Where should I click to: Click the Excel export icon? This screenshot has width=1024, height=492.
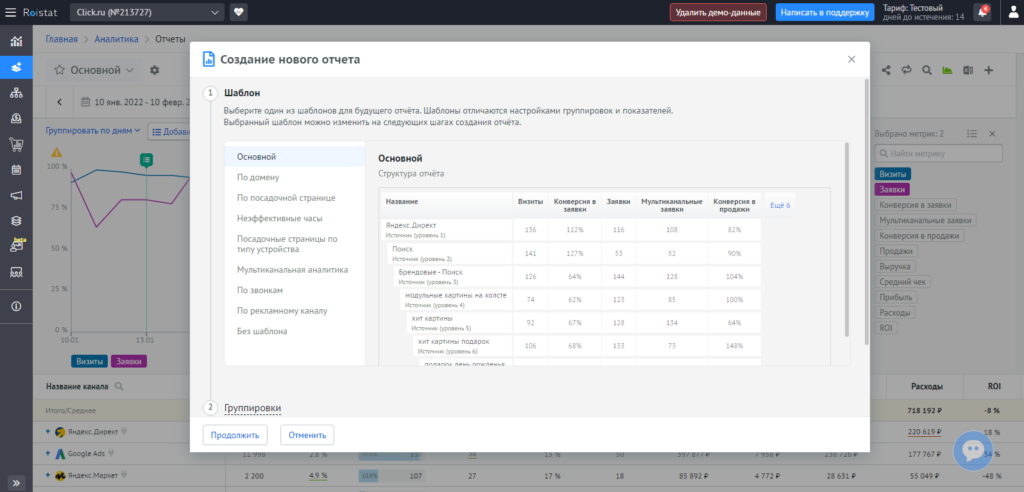pos(967,71)
